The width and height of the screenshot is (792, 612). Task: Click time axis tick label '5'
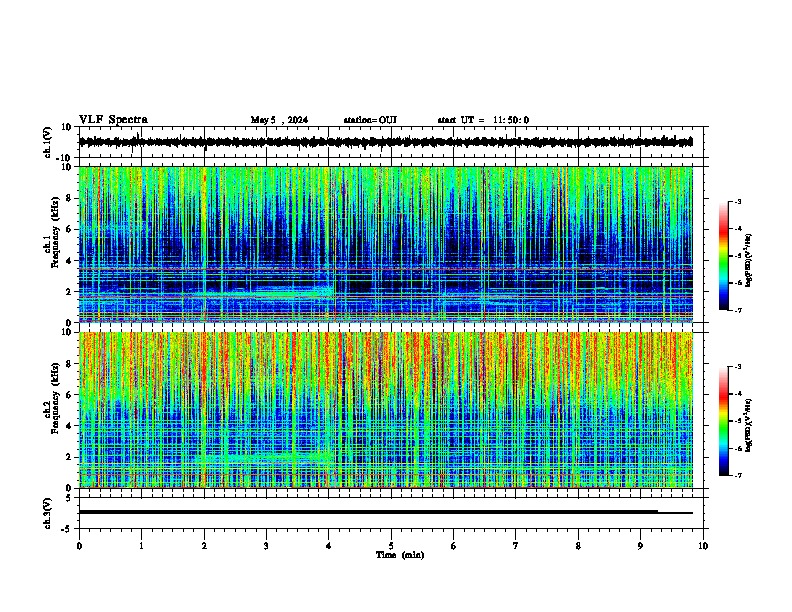coord(391,546)
